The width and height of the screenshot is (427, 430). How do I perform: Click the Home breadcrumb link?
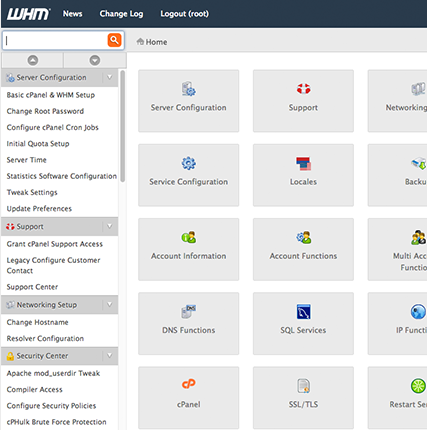[156, 42]
